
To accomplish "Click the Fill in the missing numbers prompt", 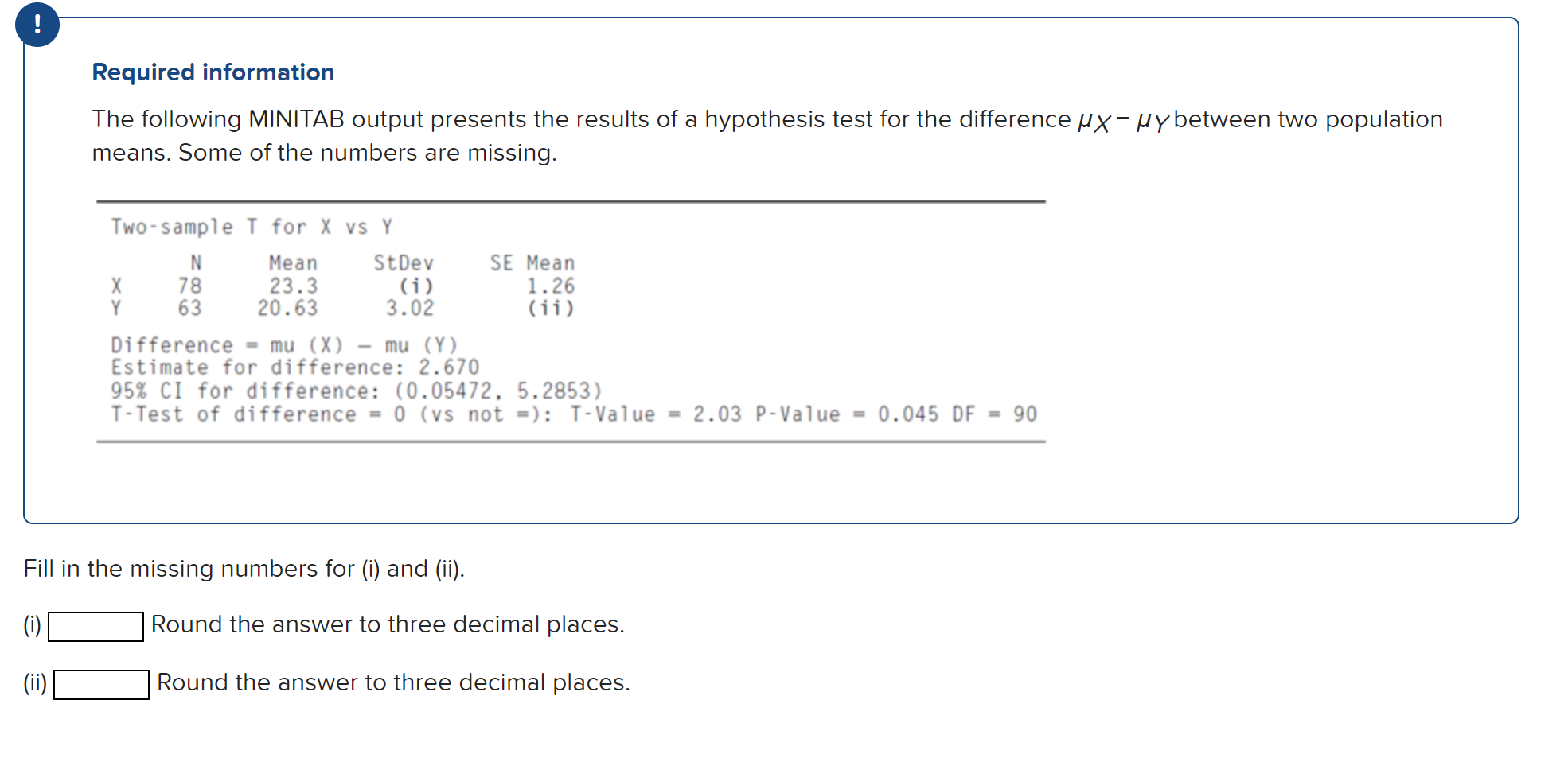I will tap(243, 568).
